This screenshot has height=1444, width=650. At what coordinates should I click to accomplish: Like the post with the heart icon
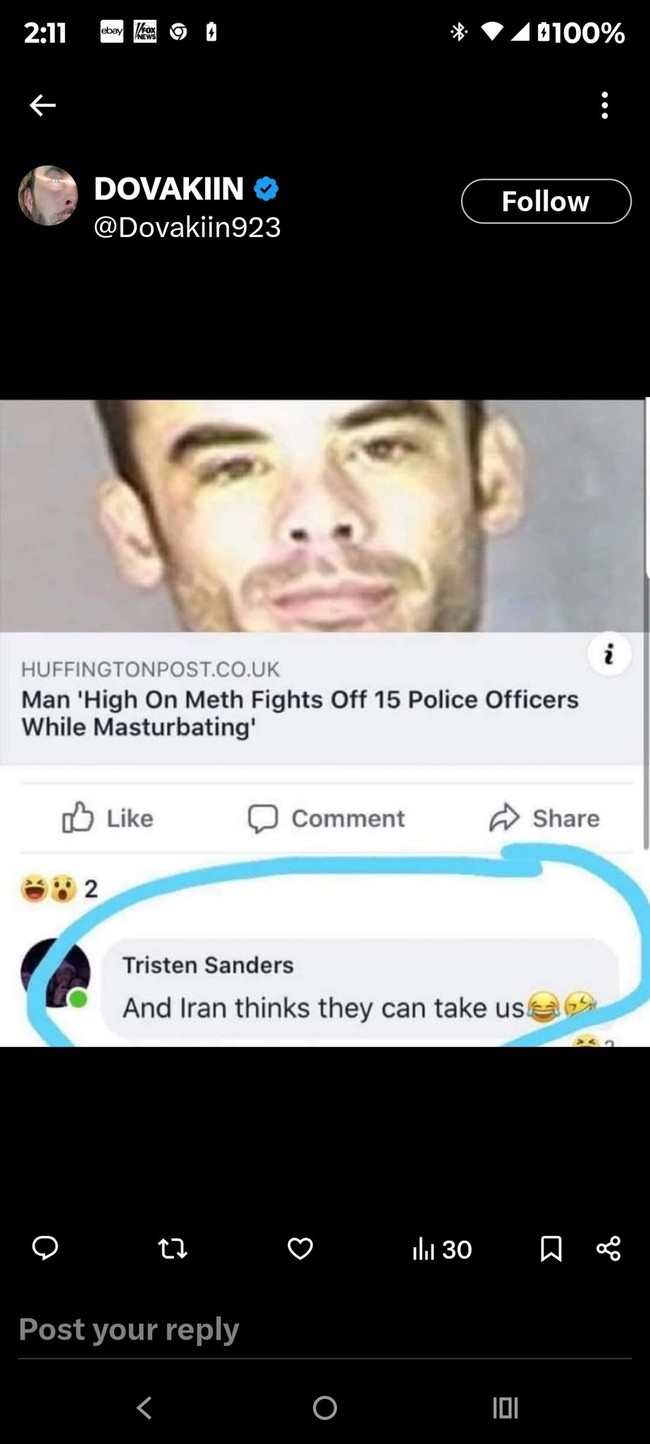click(x=300, y=1248)
